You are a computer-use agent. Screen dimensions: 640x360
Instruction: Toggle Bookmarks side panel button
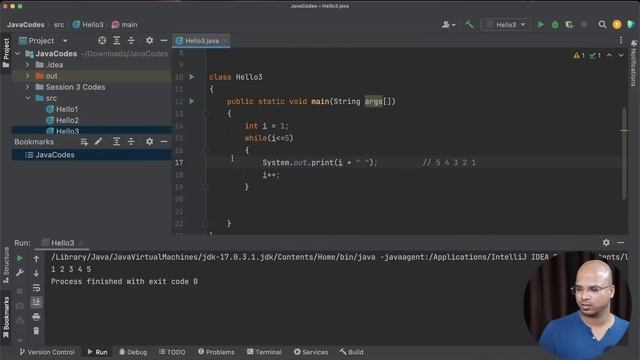(6, 317)
